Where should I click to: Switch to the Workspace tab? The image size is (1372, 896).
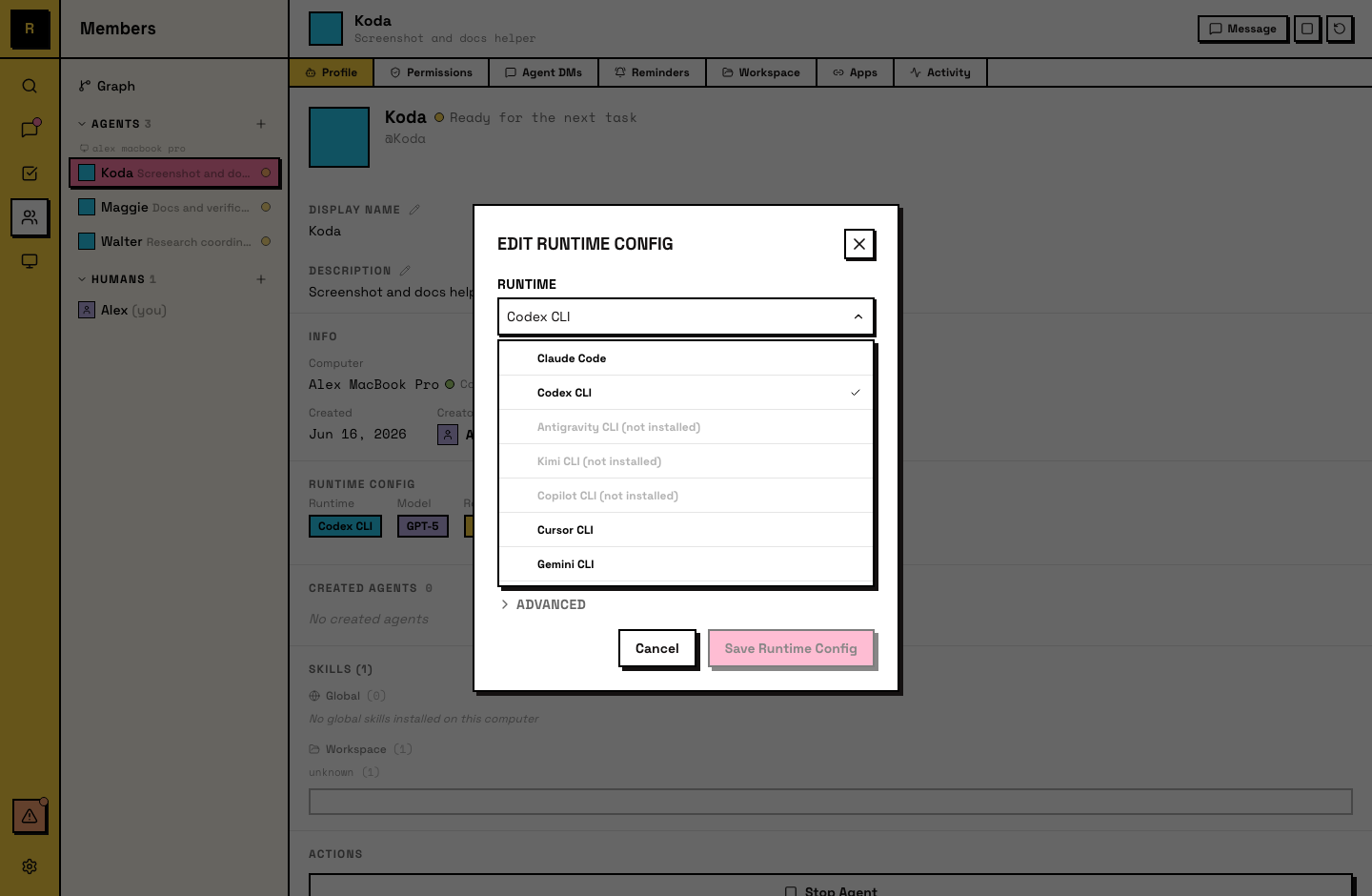tap(761, 72)
